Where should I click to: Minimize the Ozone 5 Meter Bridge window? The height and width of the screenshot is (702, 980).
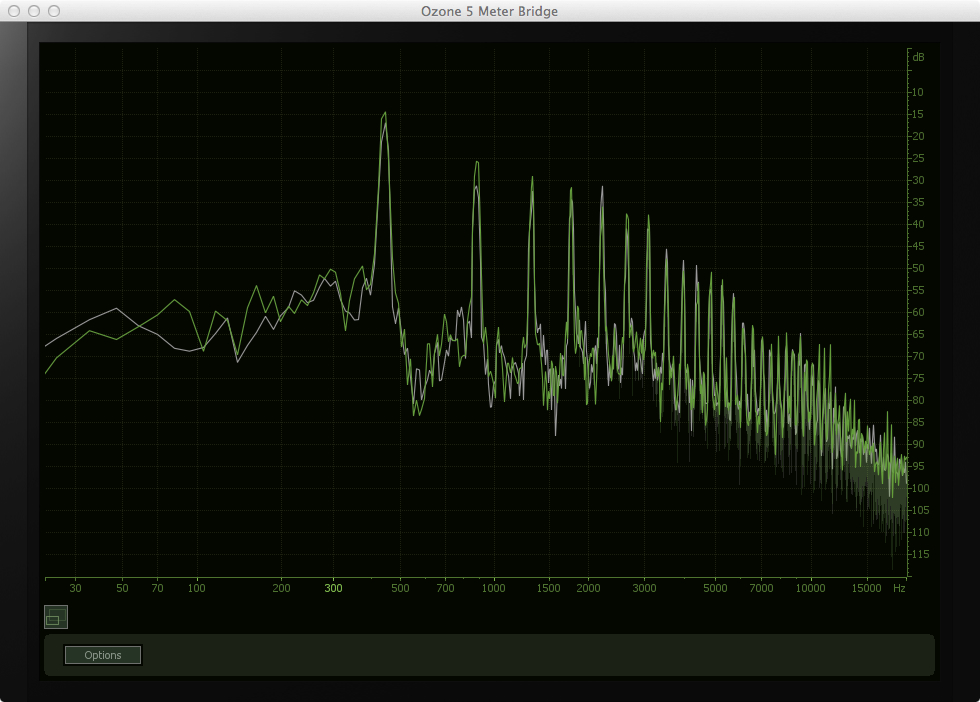click(x=34, y=11)
